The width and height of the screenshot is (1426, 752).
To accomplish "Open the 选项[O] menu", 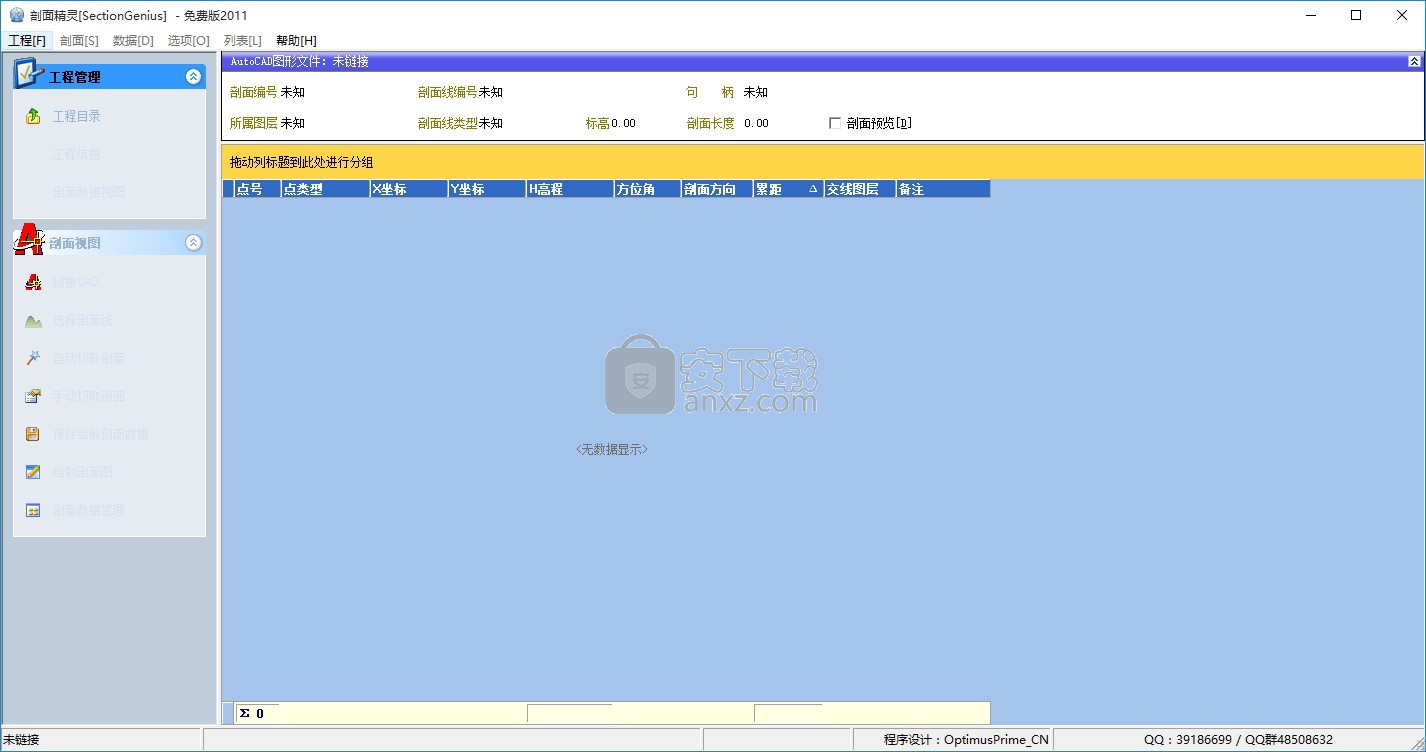I will coord(188,40).
